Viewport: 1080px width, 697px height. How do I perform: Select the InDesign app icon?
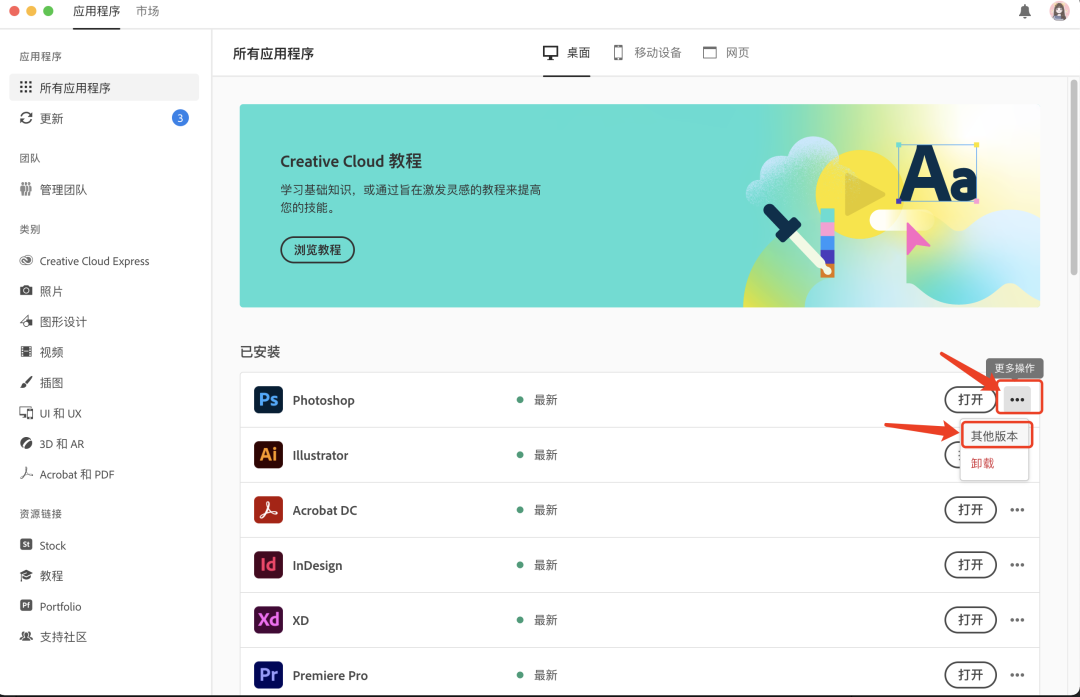tap(268, 564)
